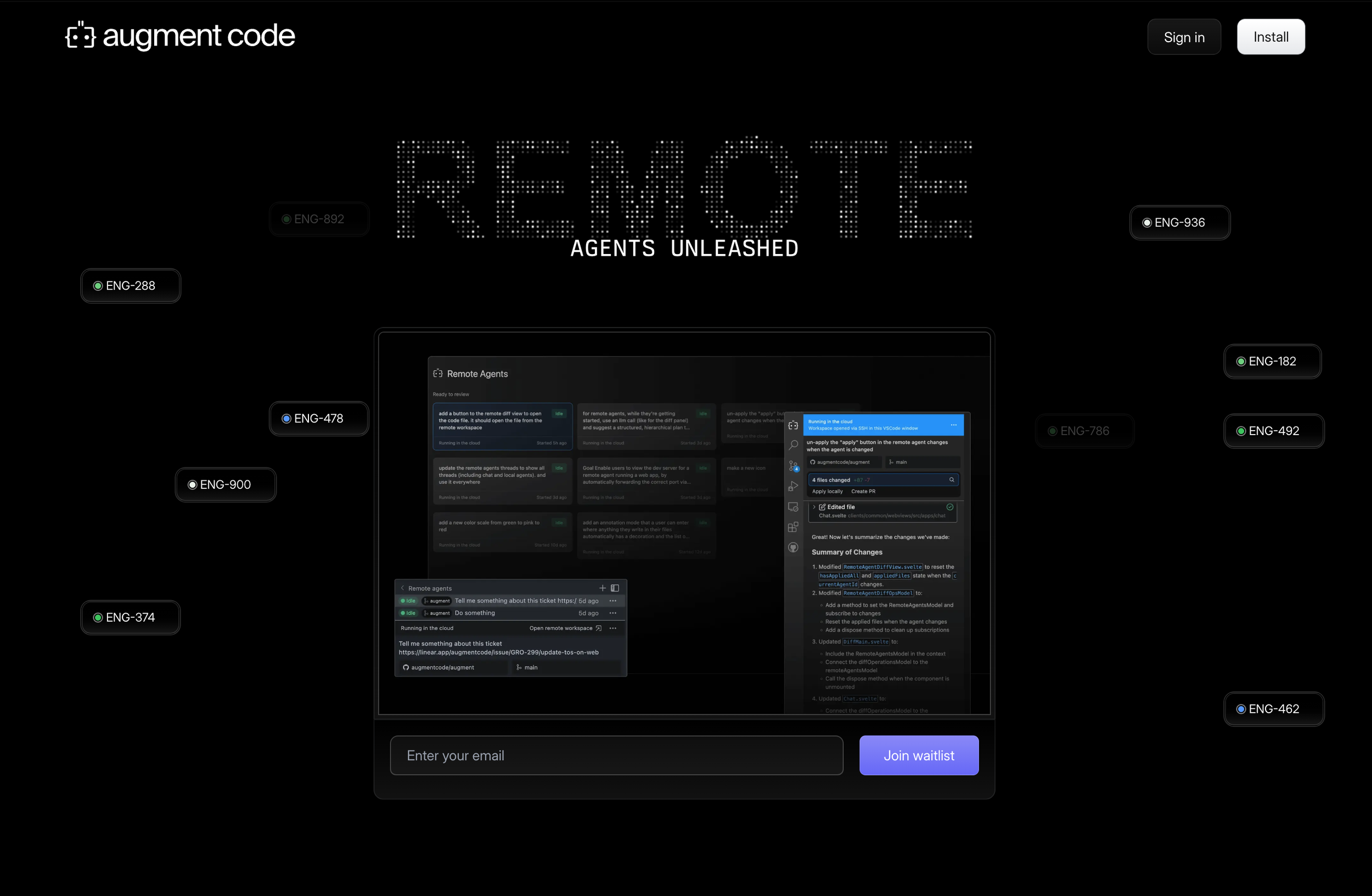
Task: Open the Search icon in the sidebar
Action: (793, 445)
